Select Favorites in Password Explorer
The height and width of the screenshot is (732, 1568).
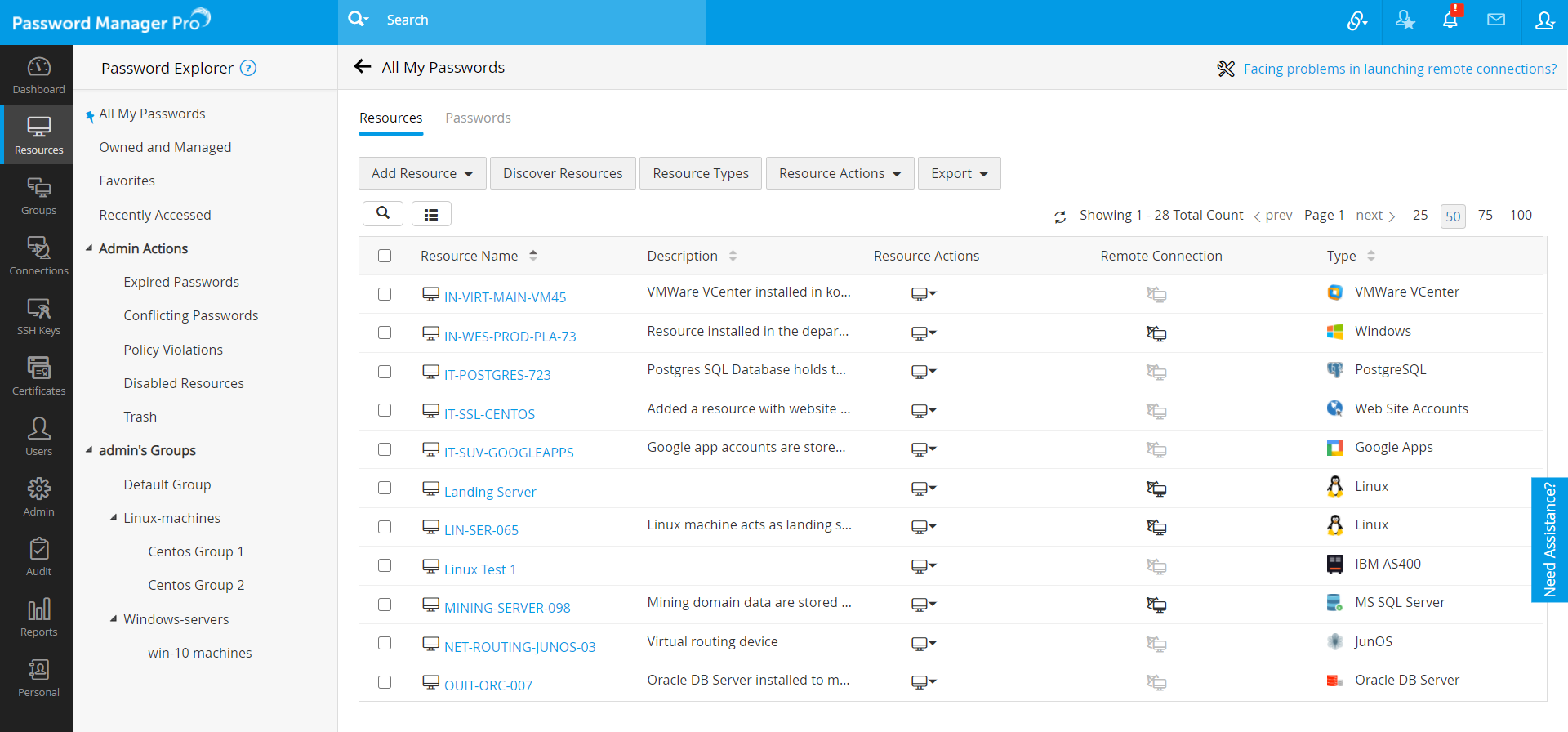(127, 181)
